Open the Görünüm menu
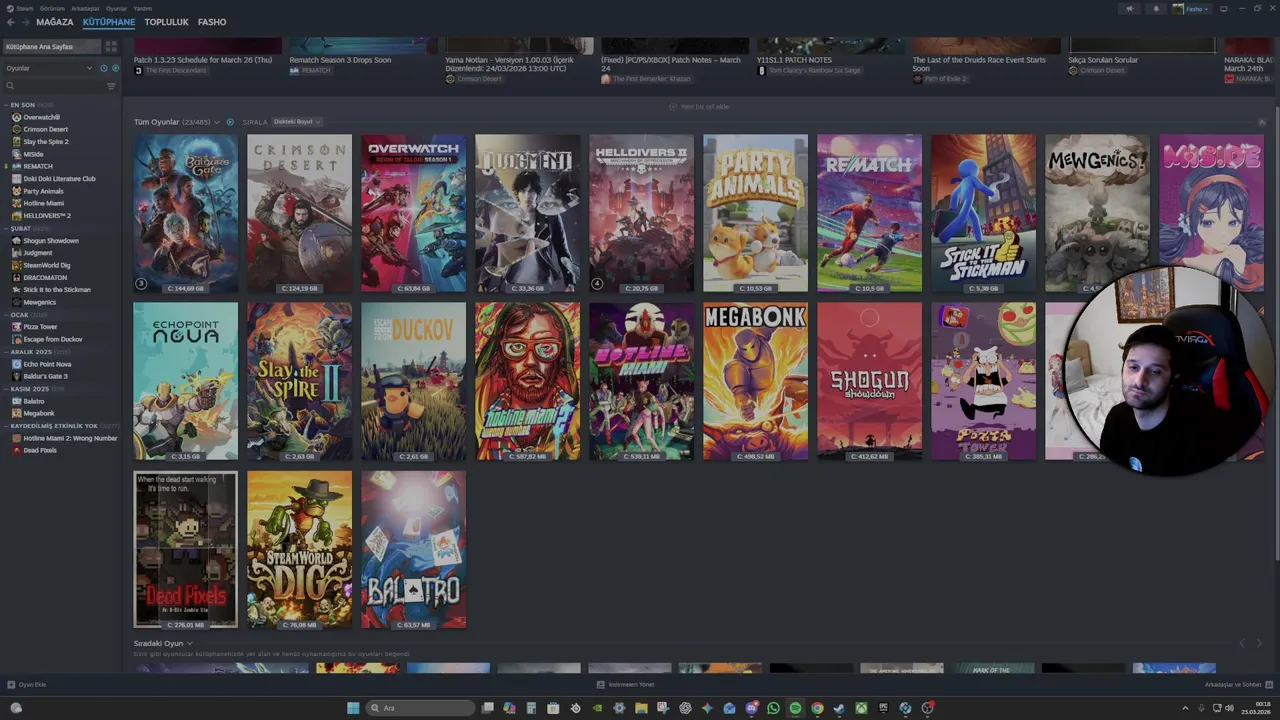1280x720 pixels. click(52, 8)
